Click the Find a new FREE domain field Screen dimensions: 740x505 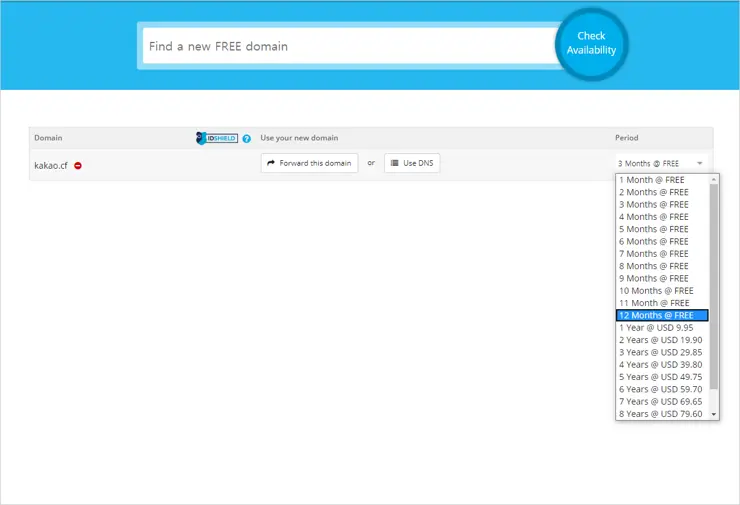[348, 46]
